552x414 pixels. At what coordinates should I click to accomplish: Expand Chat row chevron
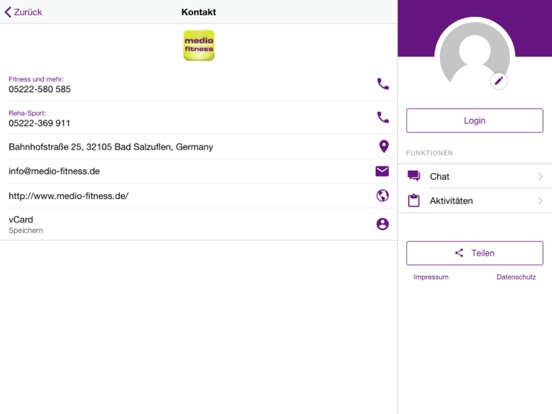540,176
